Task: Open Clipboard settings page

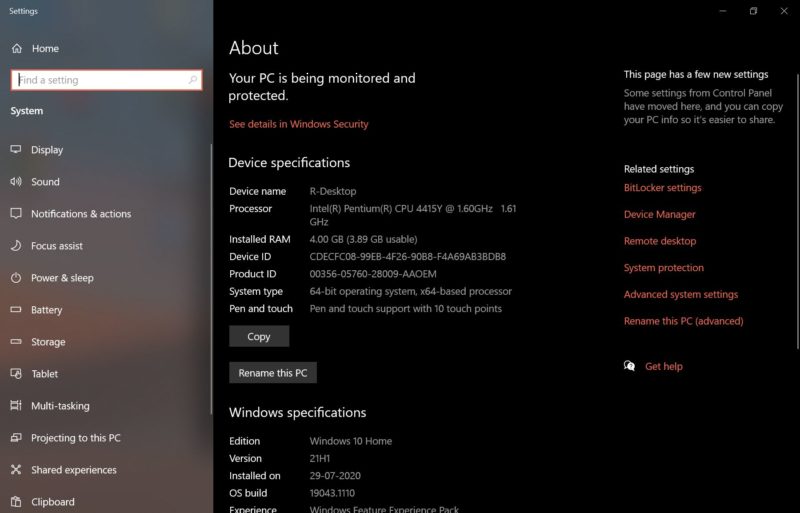Action: tap(53, 502)
